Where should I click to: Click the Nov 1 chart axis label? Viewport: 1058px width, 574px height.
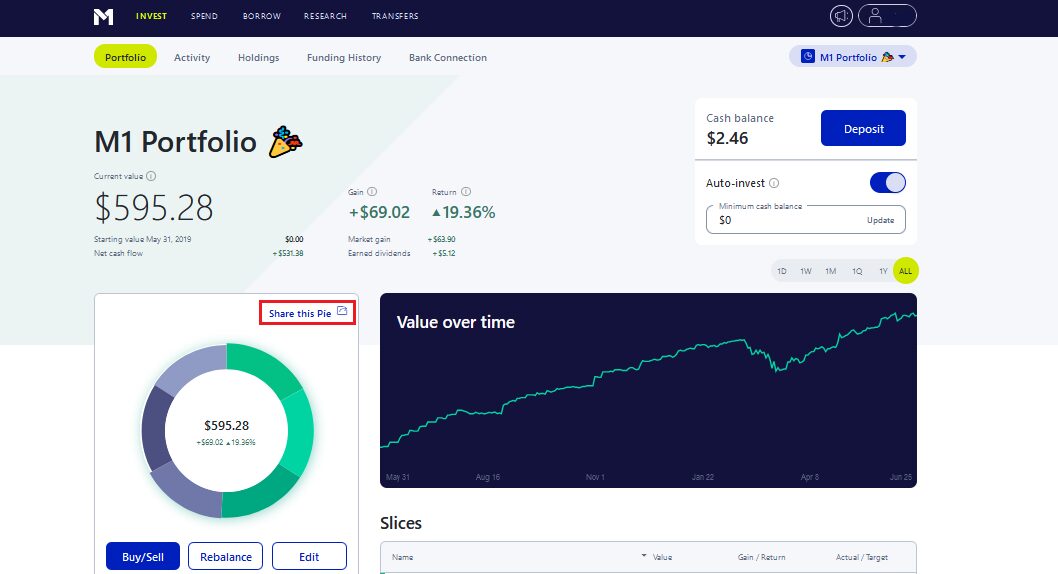tap(595, 477)
